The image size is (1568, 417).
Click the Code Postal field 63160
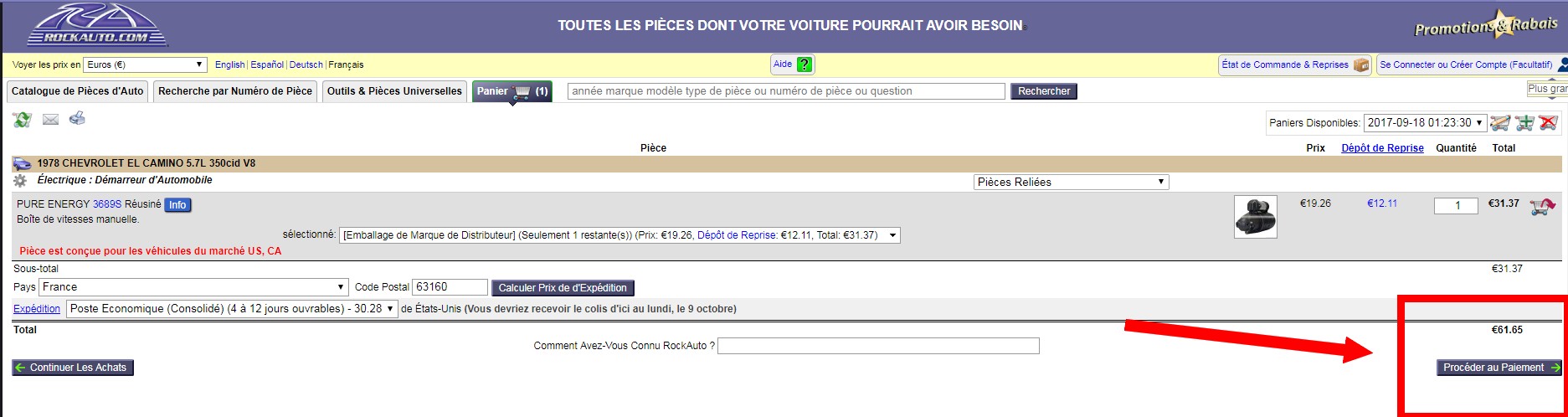[x=450, y=286]
